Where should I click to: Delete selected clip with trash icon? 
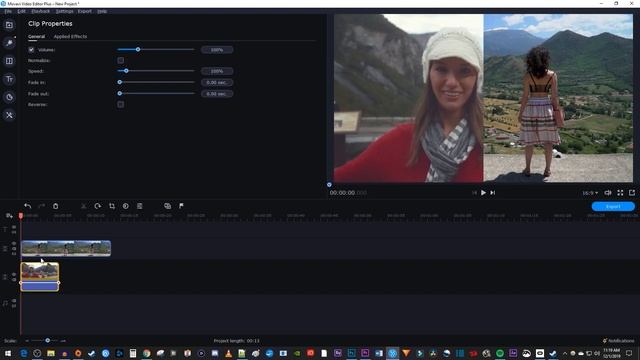(56, 206)
